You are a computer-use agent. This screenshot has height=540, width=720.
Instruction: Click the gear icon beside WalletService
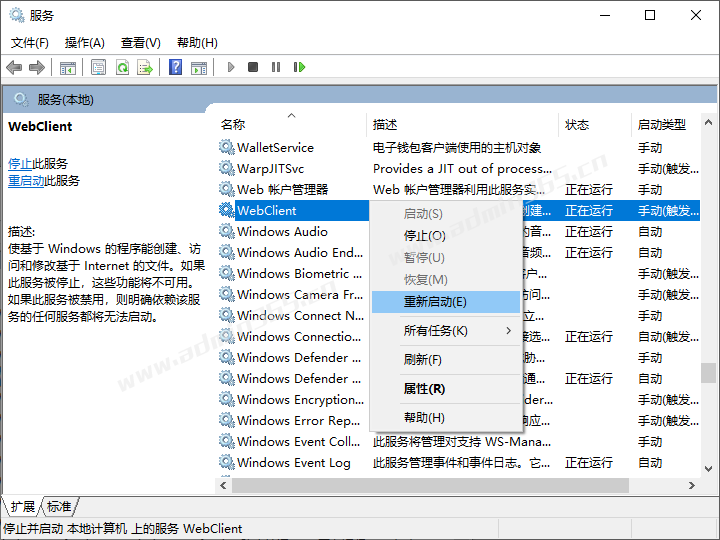(226, 147)
